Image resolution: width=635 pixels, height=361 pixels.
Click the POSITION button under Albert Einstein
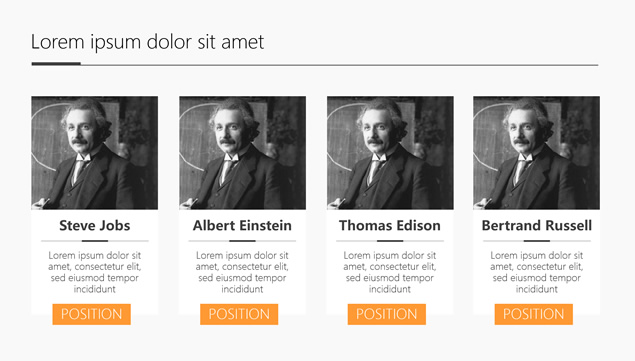[x=239, y=314]
